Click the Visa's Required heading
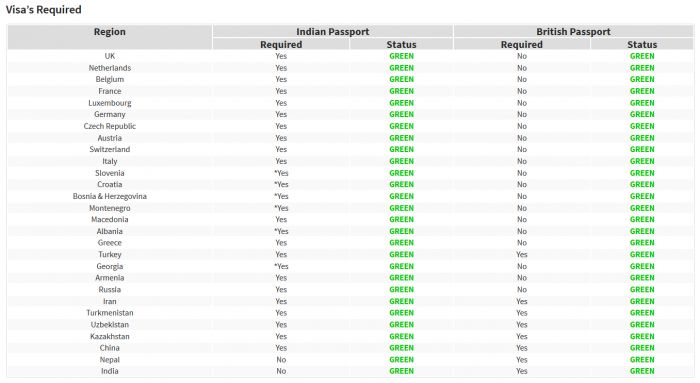This screenshot has height=383, width=700. click(43, 9)
